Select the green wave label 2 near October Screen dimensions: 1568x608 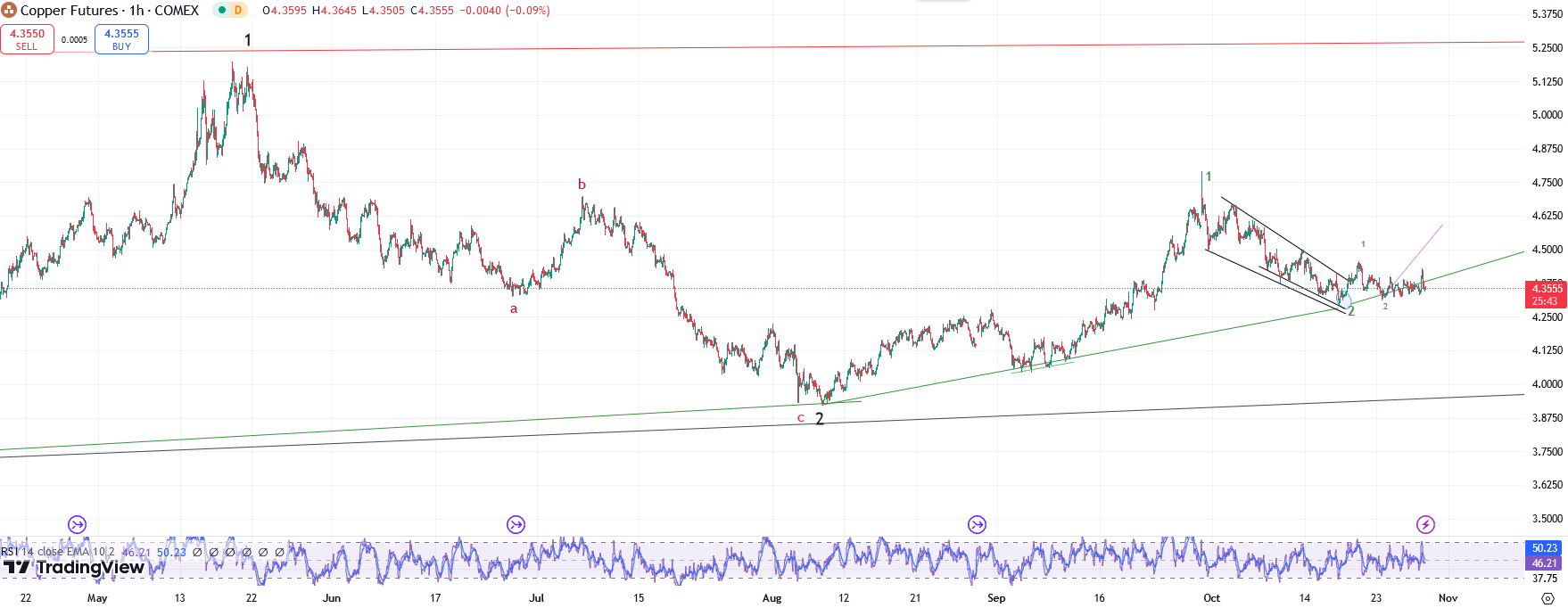pyautogui.click(x=1351, y=311)
